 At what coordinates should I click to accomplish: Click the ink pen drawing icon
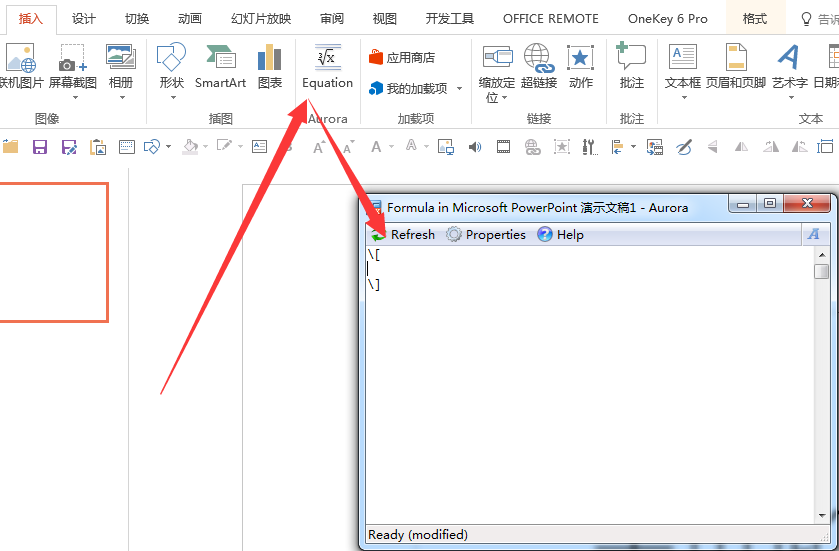[683, 147]
